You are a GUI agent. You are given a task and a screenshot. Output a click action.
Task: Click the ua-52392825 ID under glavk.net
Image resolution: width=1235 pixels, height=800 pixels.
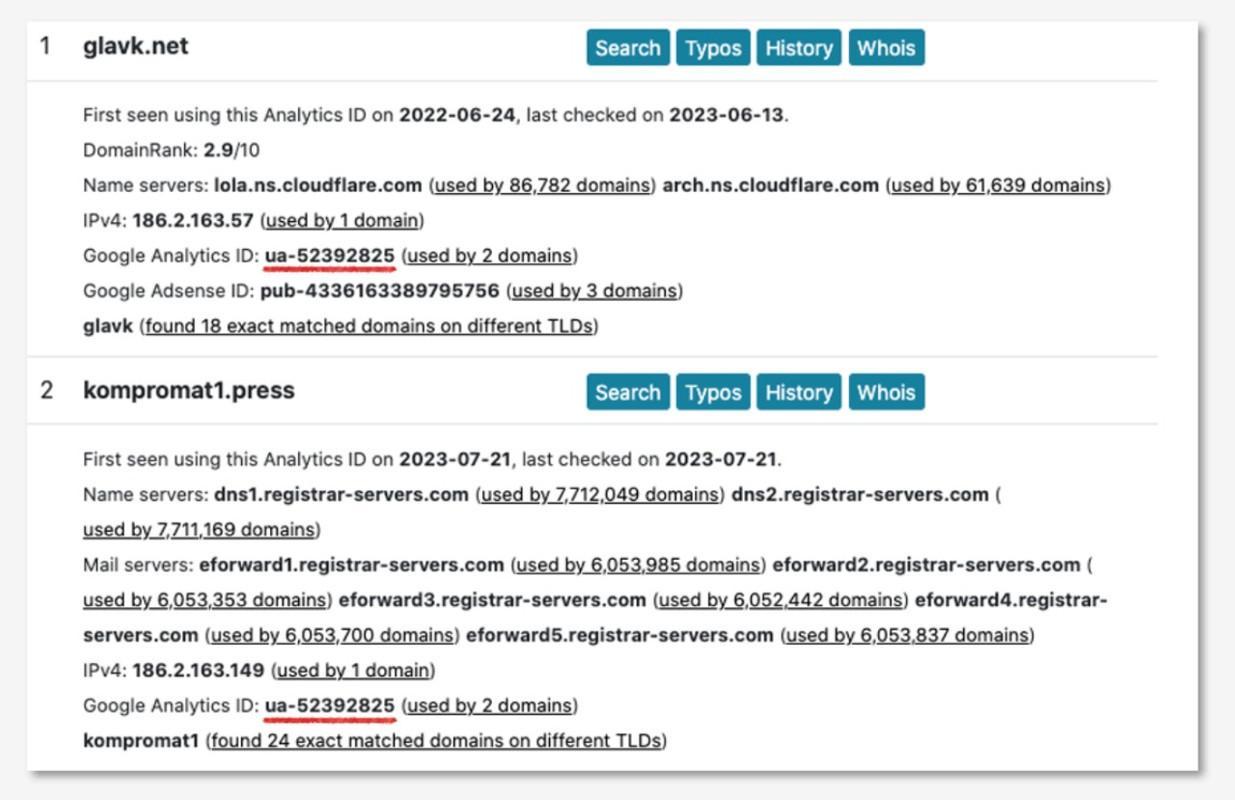pyautogui.click(x=330, y=256)
